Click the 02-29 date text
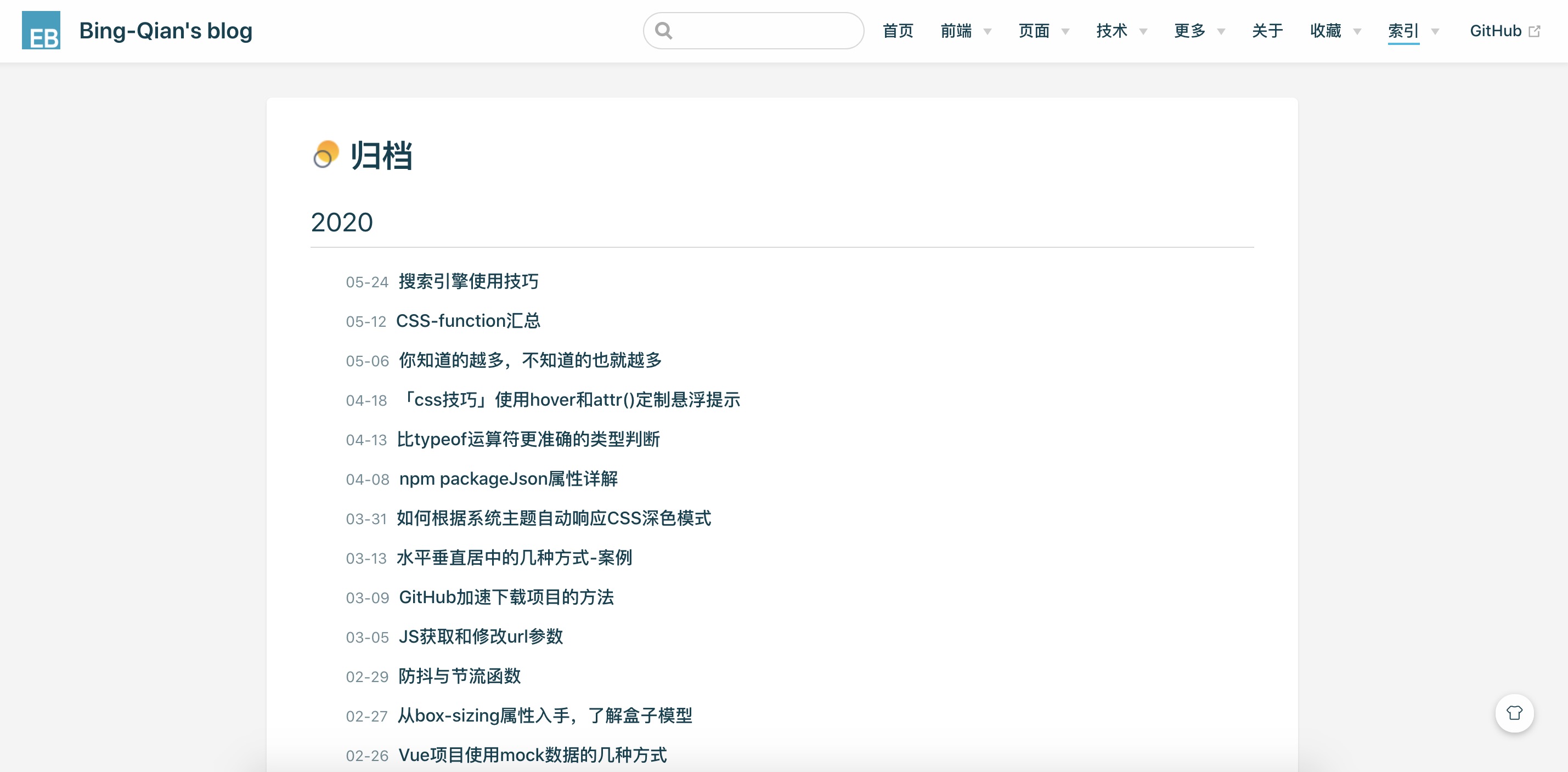This screenshot has width=1568, height=772. (x=367, y=678)
